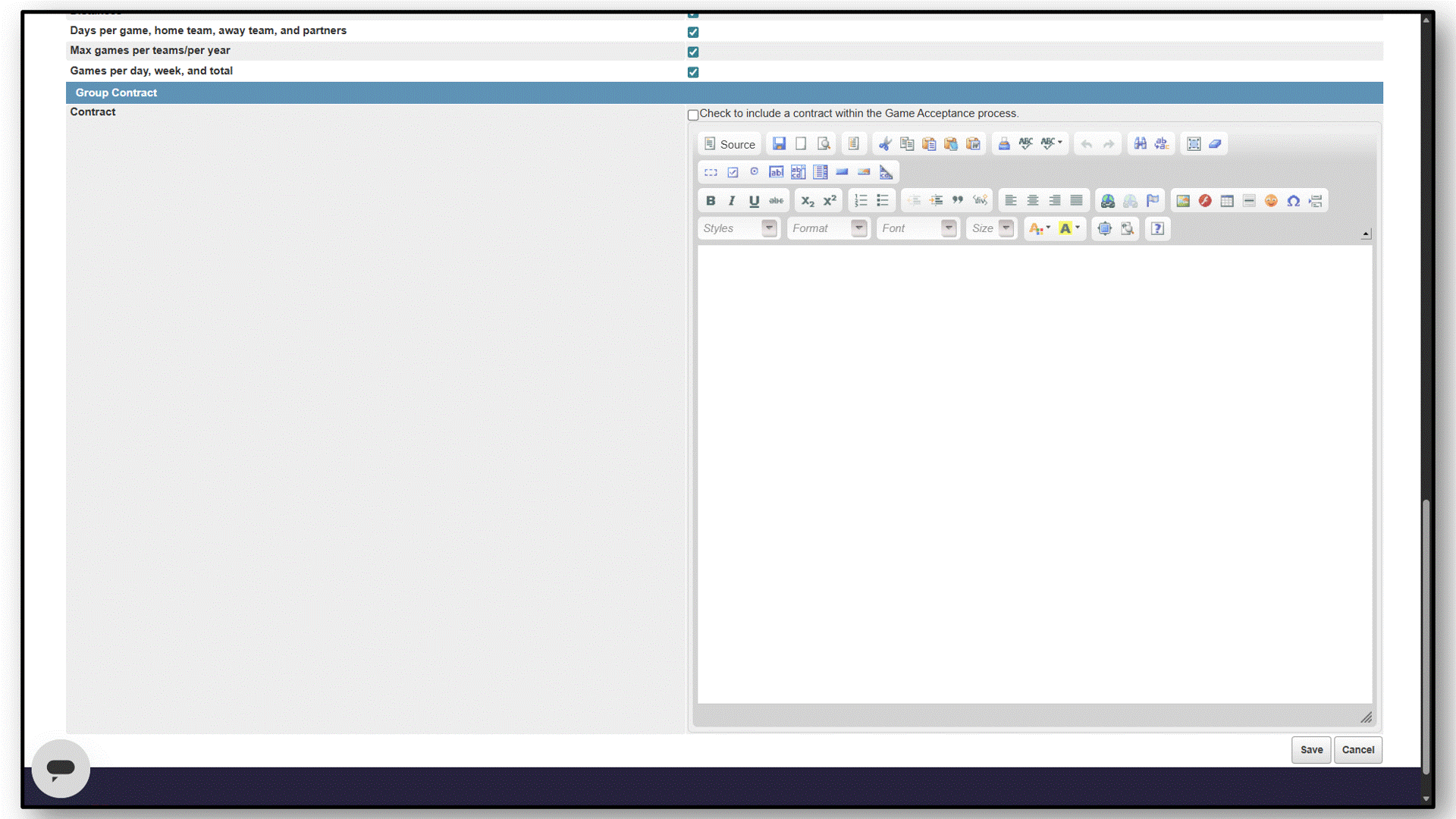Viewport: 1456px width, 819px height.
Task: Click the Smiley face icon
Action: pos(1272,201)
